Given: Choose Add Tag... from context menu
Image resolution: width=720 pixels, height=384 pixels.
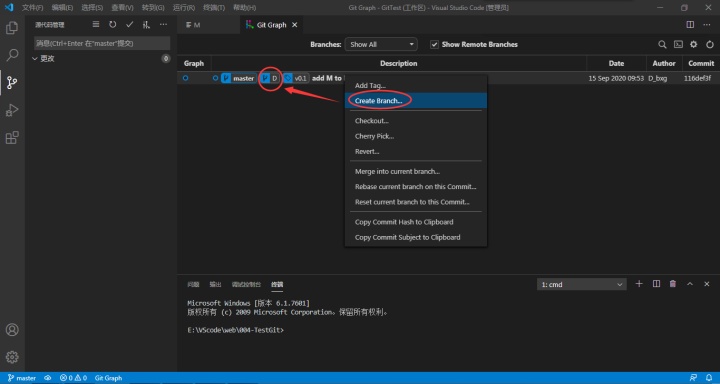Looking at the screenshot, I should click(x=416, y=85).
